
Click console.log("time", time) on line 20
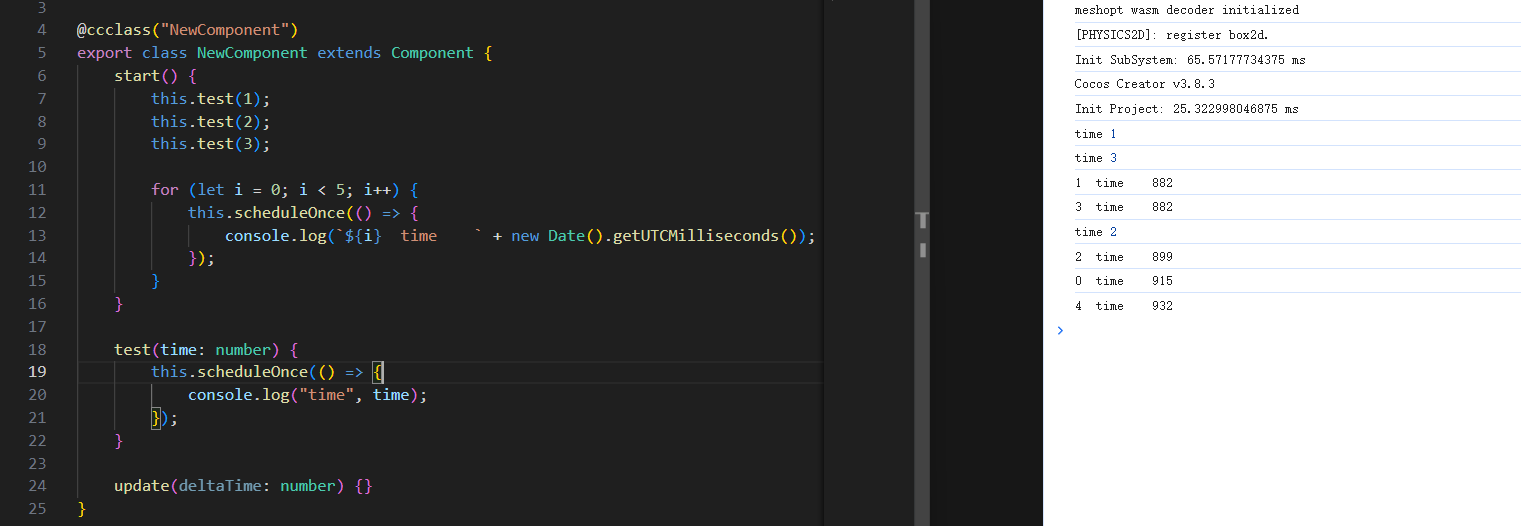303,394
